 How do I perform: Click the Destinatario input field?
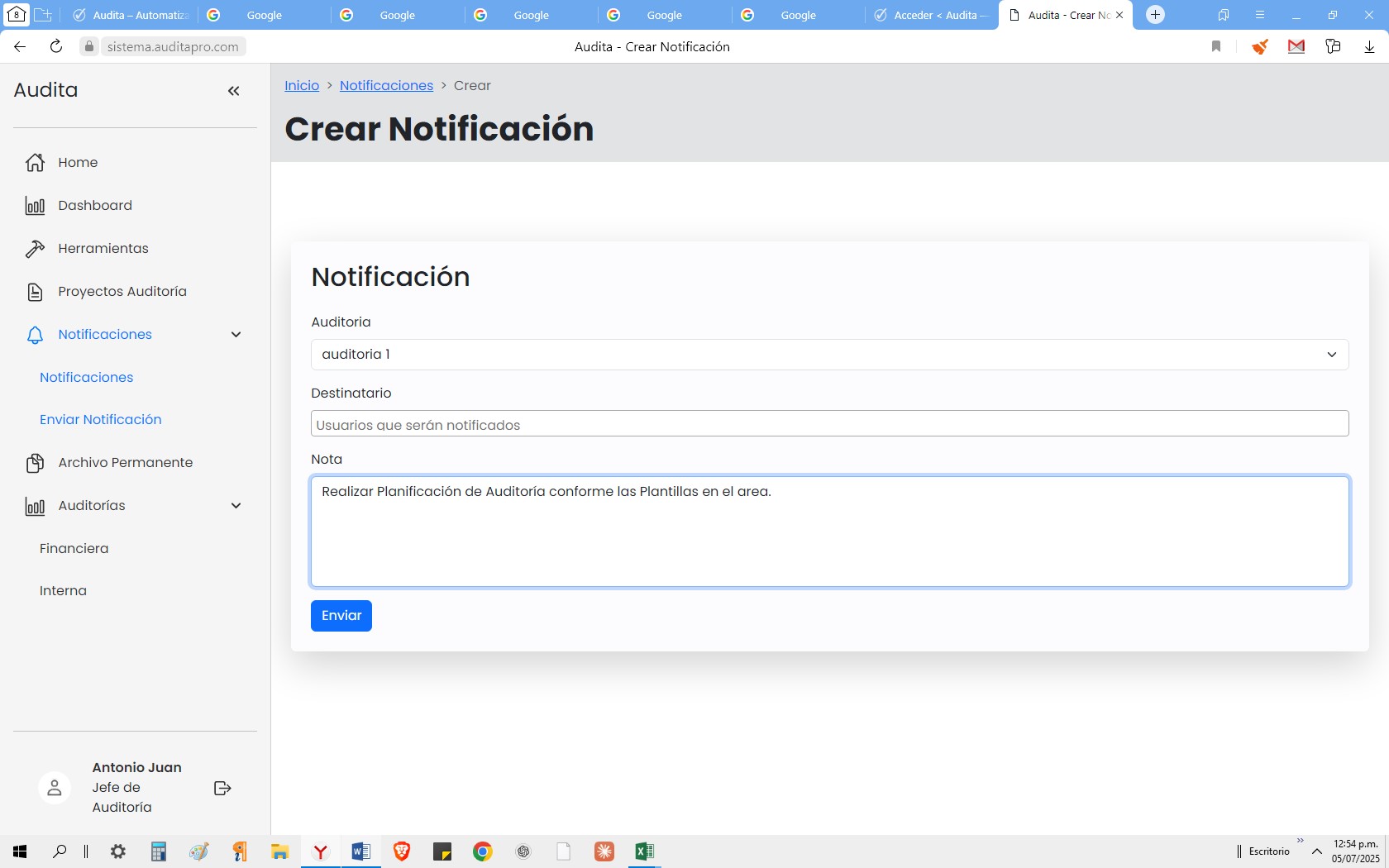[x=829, y=424]
